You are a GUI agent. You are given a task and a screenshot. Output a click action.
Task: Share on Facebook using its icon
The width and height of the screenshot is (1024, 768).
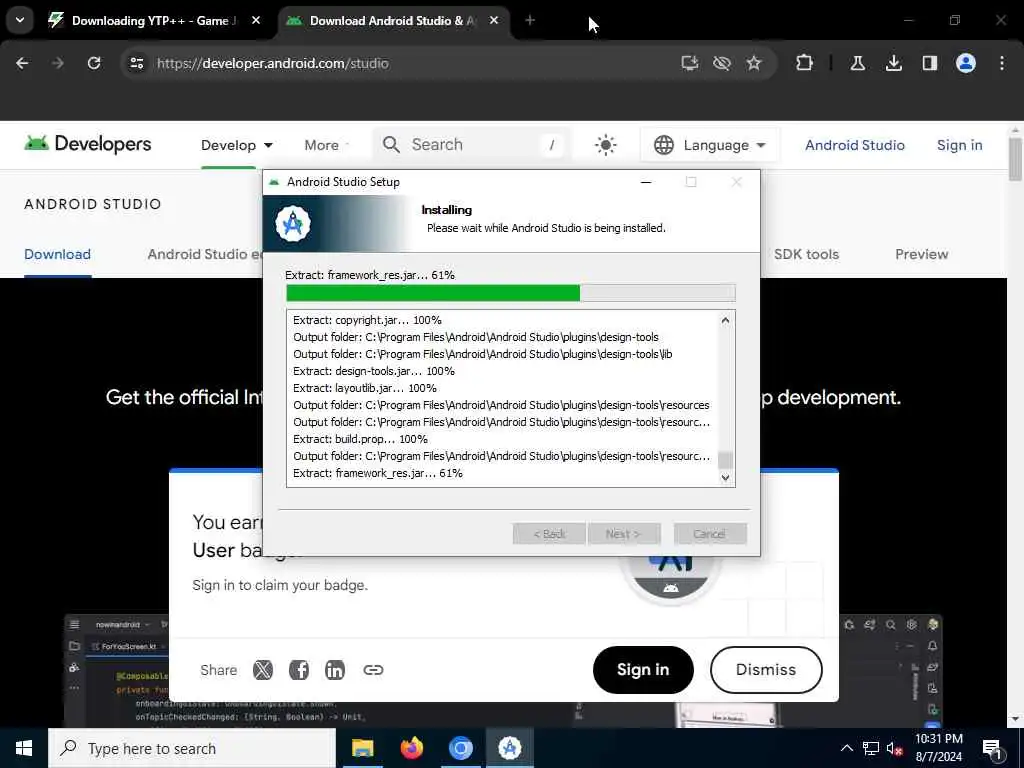298,670
